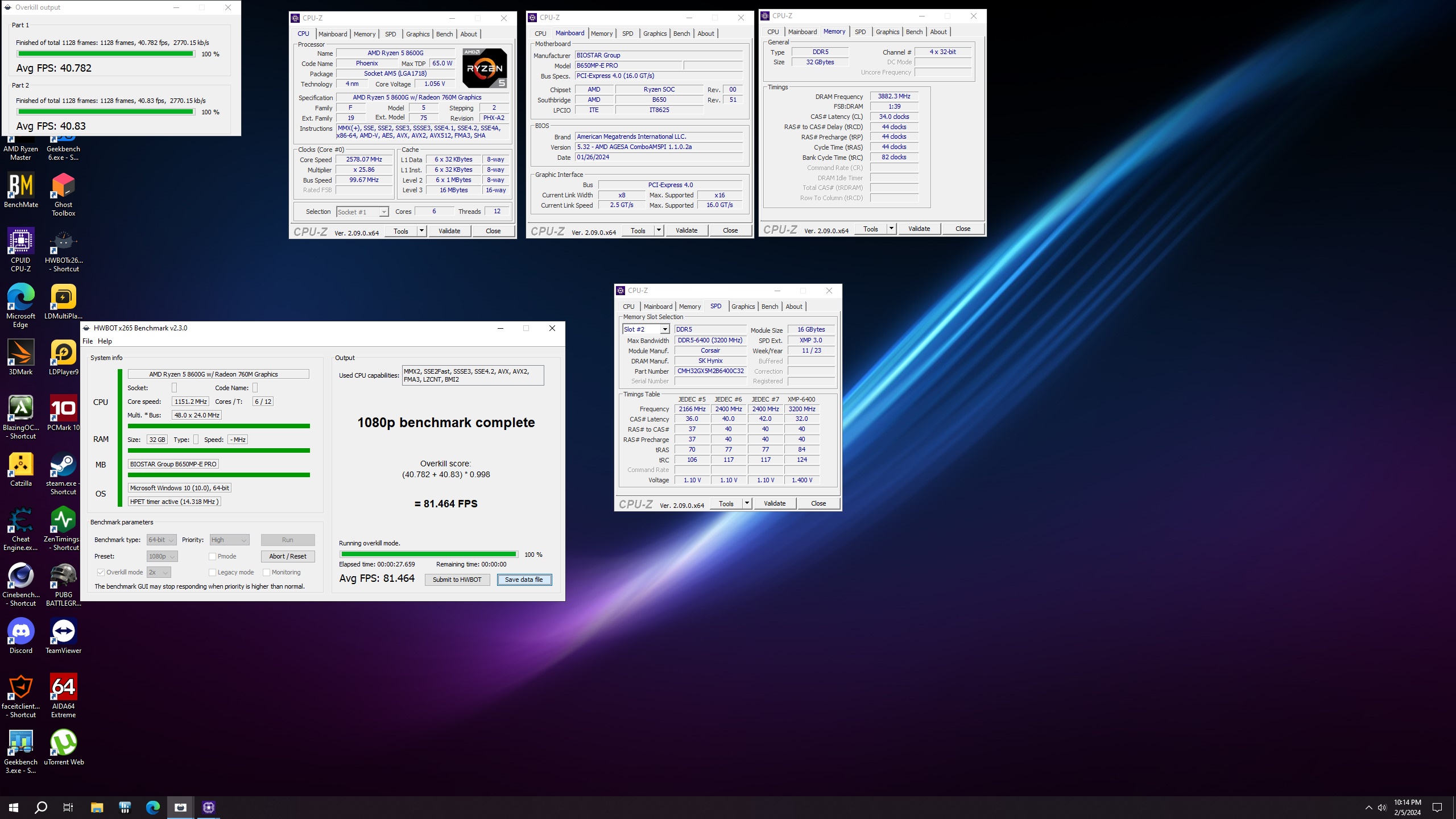Open HWBOTx265 shortcut desktop icon

pyautogui.click(x=63, y=250)
